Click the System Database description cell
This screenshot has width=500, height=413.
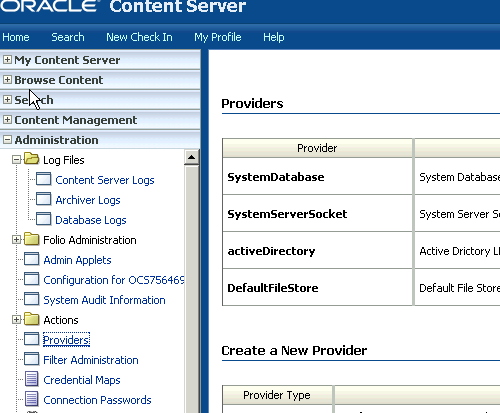(x=457, y=177)
